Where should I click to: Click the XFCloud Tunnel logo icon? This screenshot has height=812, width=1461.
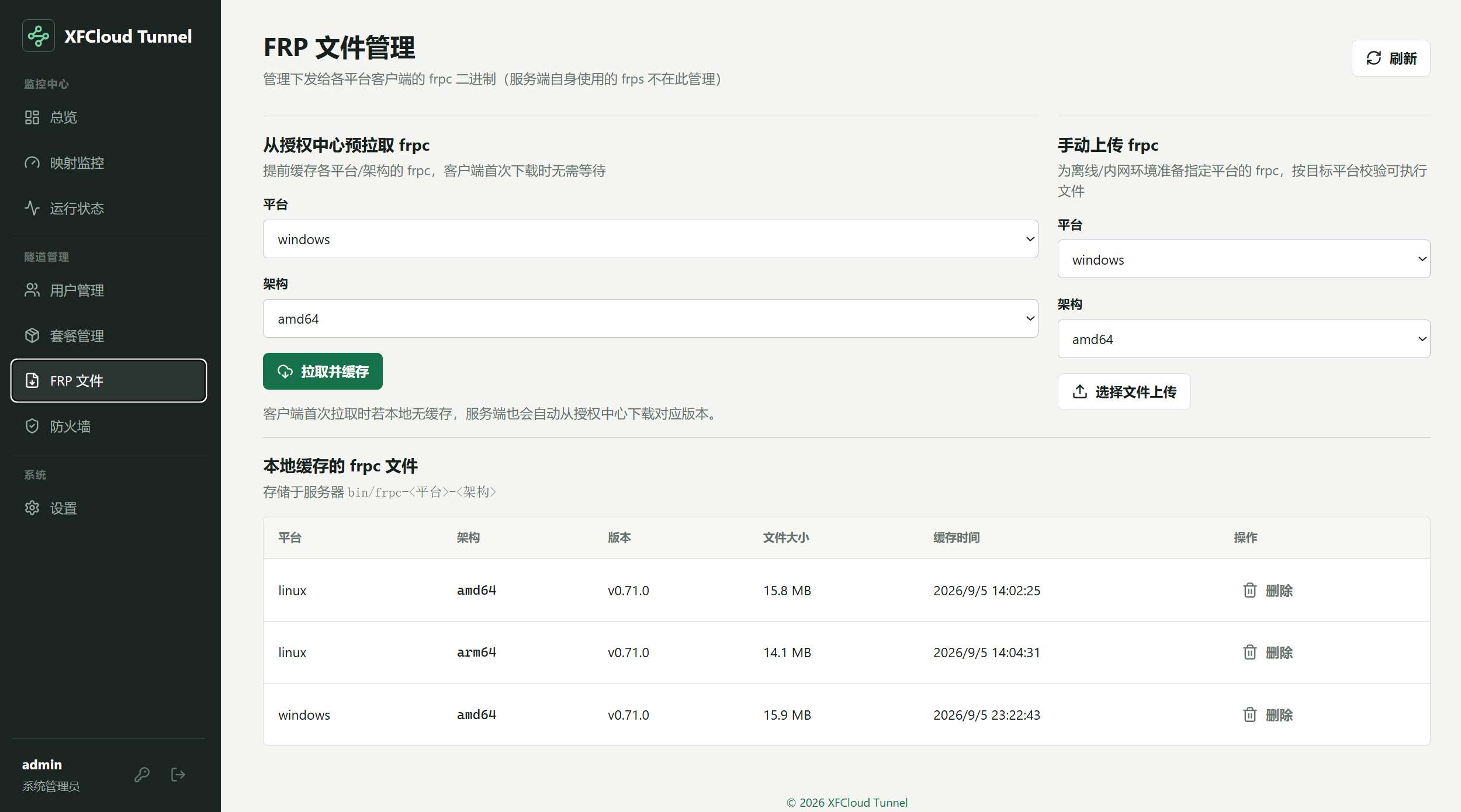click(39, 36)
